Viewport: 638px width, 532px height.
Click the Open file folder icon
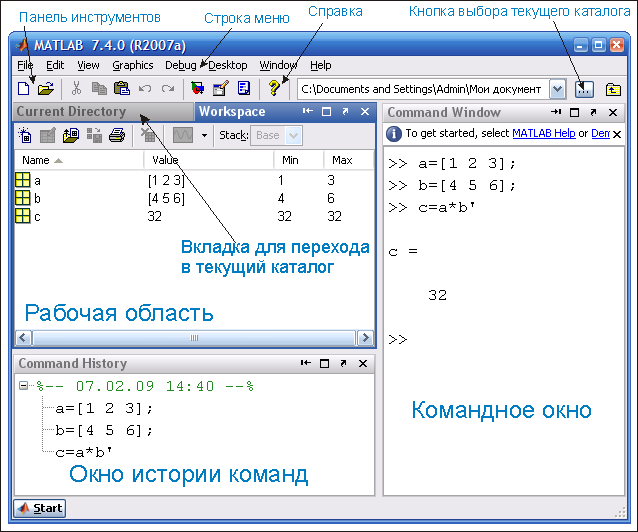pos(46,88)
